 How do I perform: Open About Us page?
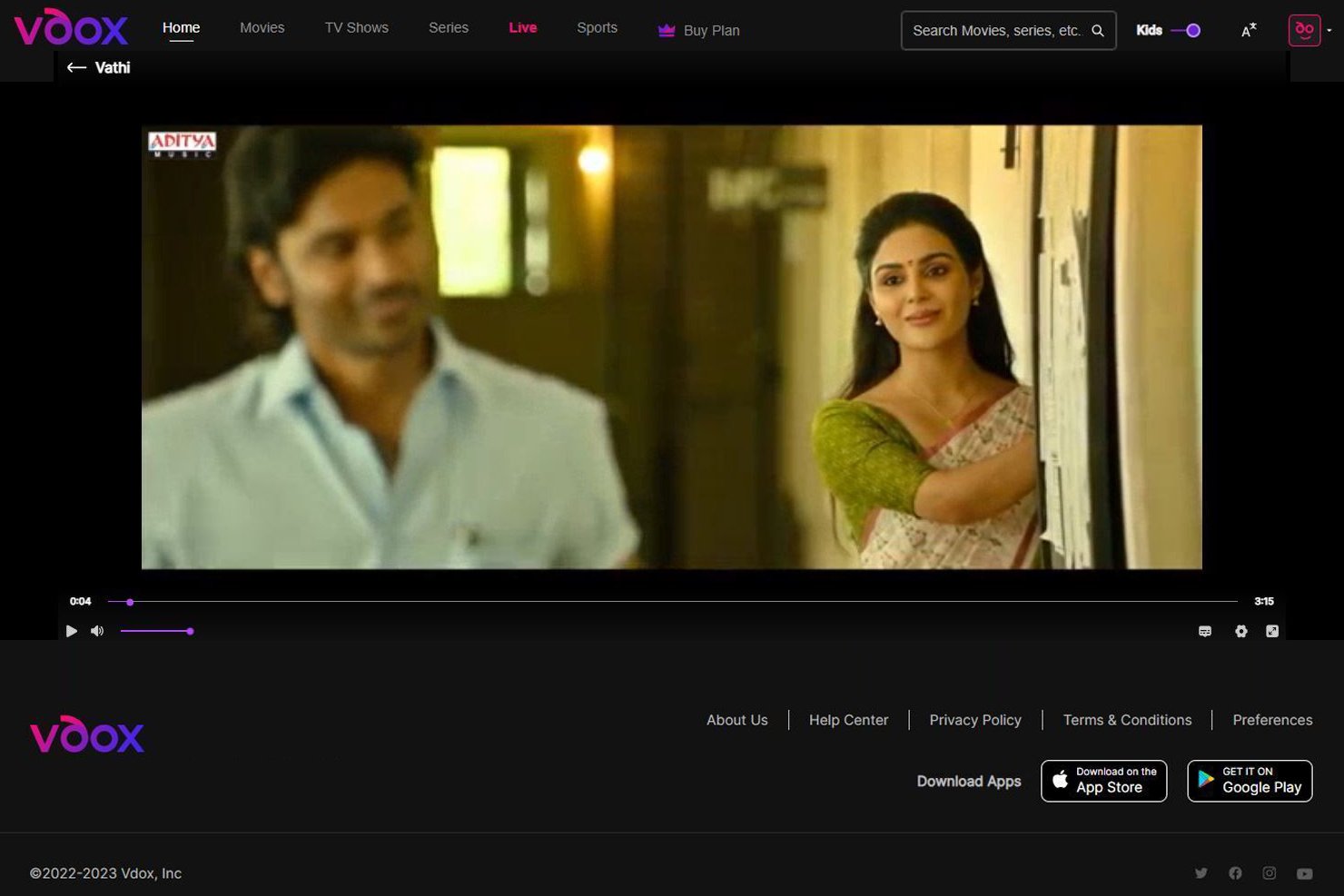(737, 720)
